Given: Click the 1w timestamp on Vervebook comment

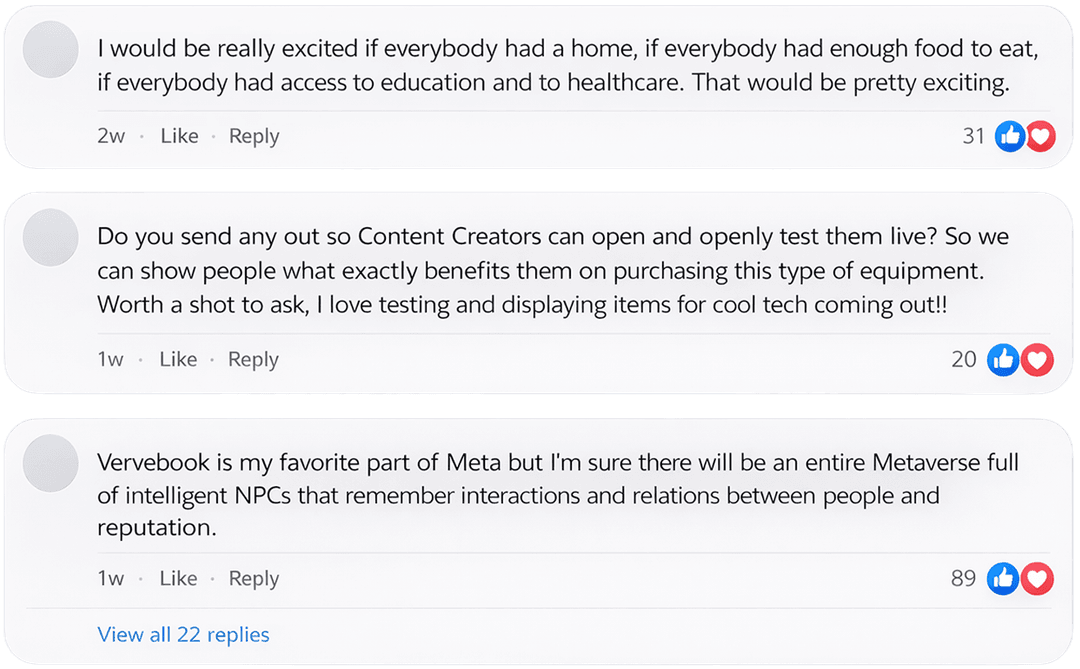Looking at the screenshot, I should [x=110, y=578].
